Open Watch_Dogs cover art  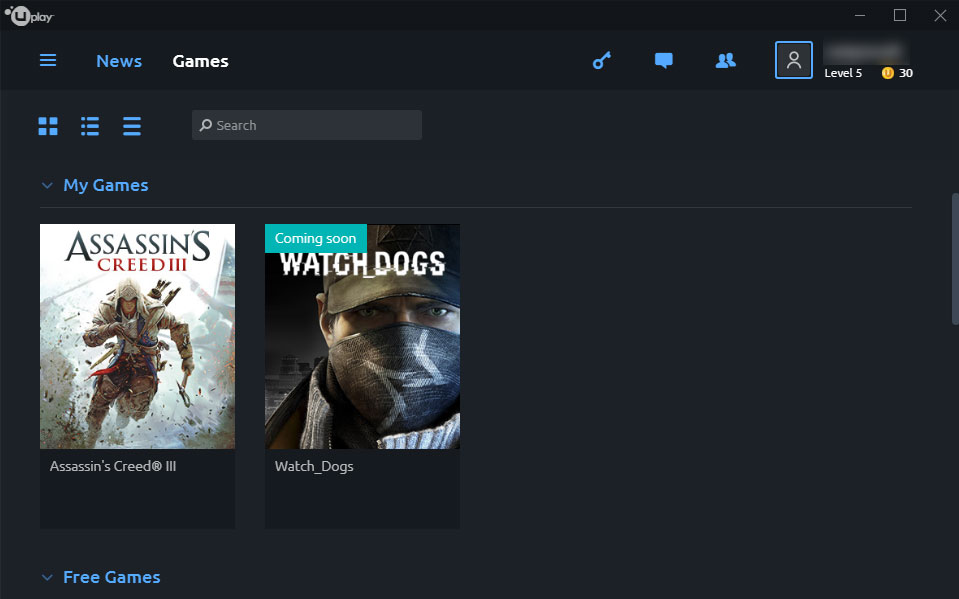[x=362, y=337]
